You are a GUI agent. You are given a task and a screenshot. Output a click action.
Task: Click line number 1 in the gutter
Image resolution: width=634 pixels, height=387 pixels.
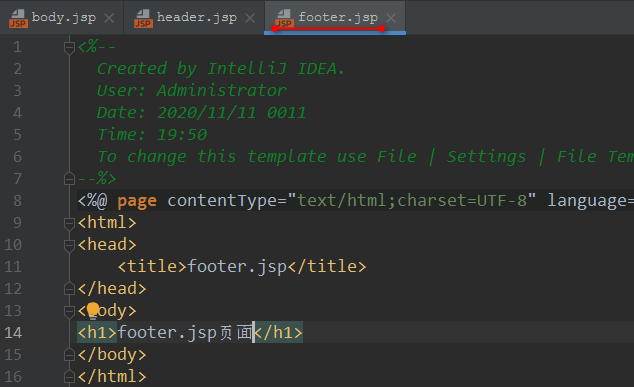click(17, 47)
